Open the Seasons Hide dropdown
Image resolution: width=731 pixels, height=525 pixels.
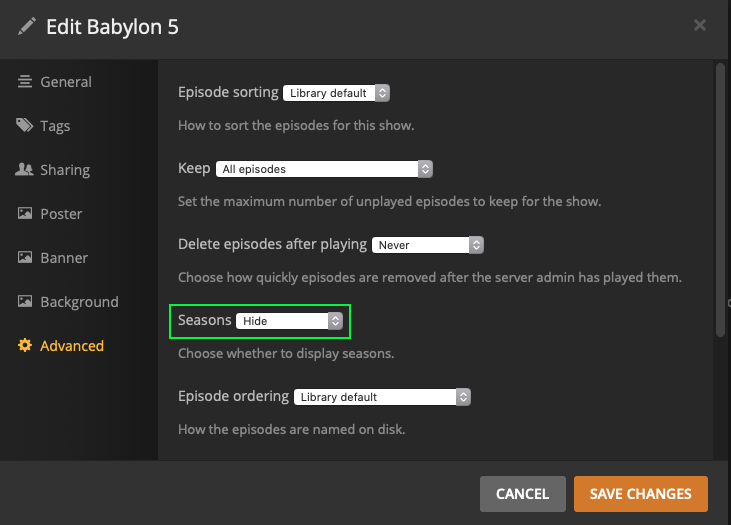pos(289,321)
